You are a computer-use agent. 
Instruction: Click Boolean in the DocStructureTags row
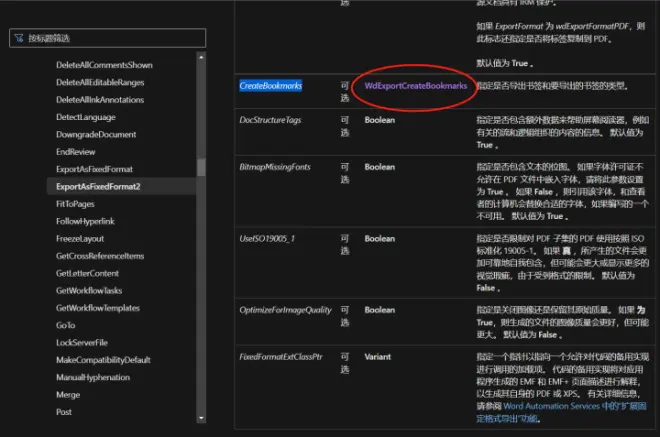click(x=380, y=120)
